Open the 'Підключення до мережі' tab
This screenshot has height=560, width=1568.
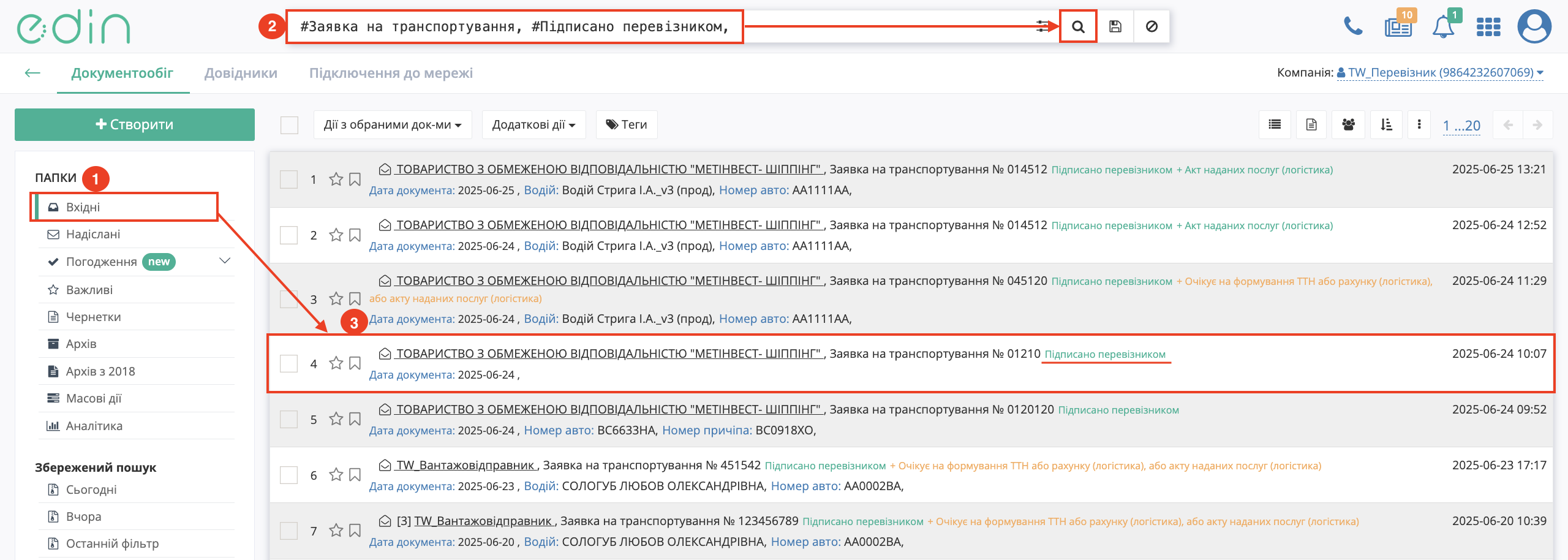(391, 73)
